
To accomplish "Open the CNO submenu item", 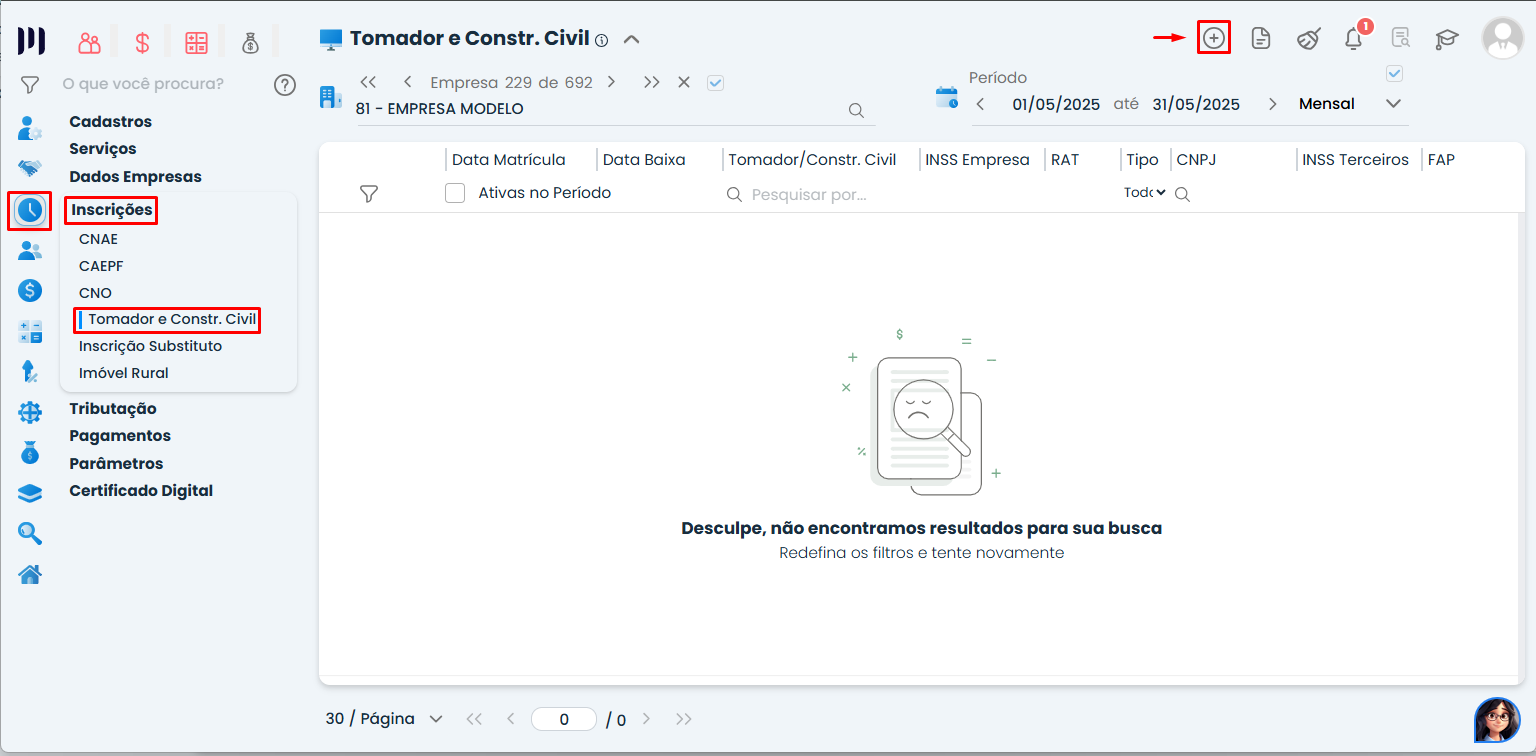I will tap(95, 293).
